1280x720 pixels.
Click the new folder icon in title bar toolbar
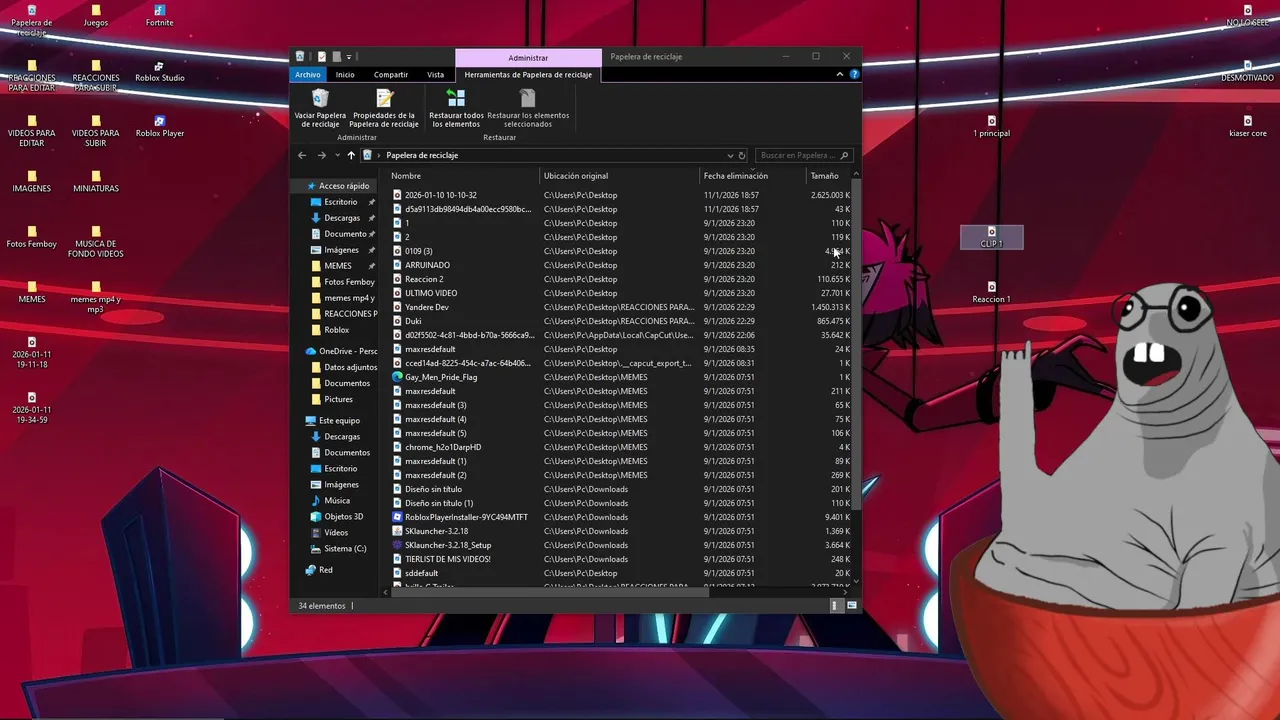tap(337, 56)
